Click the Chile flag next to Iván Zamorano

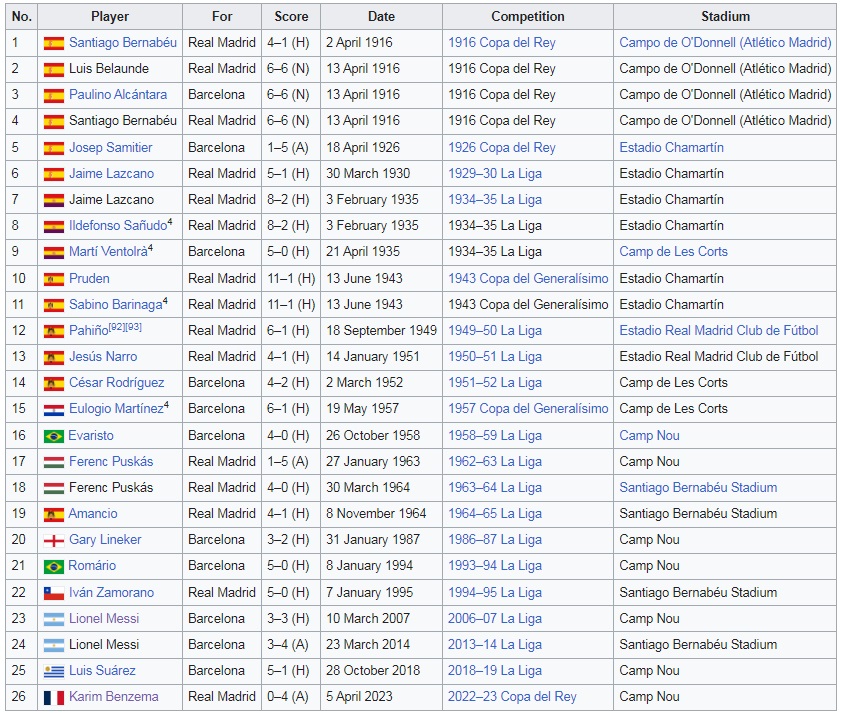coord(54,593)
